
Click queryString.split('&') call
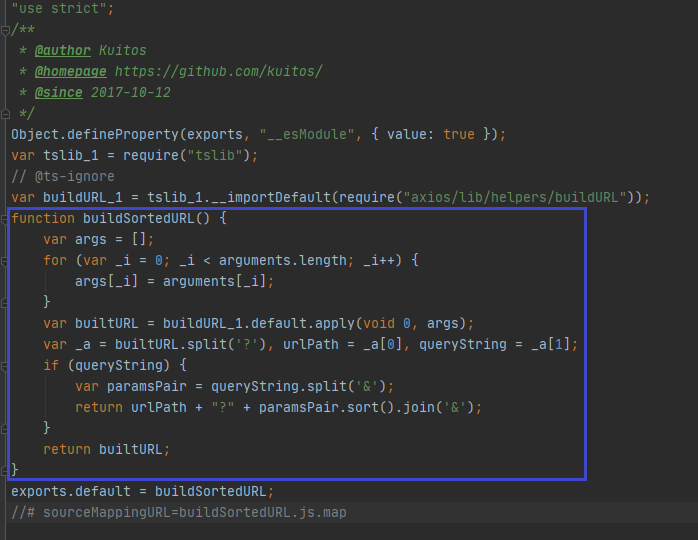[299, 386]
